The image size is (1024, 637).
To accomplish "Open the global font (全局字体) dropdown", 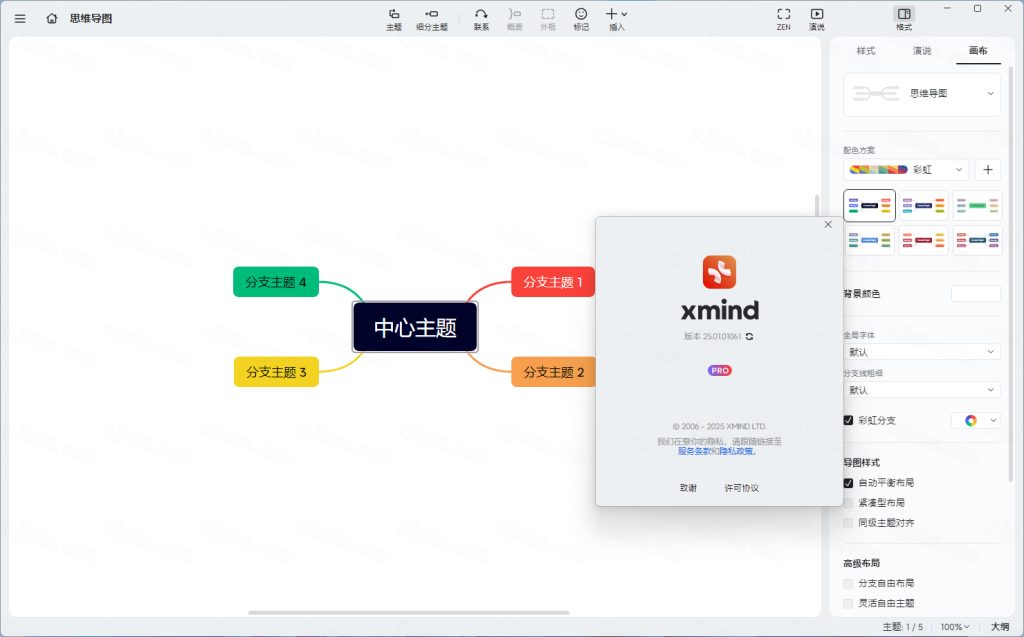I will (x=922, y=351).
